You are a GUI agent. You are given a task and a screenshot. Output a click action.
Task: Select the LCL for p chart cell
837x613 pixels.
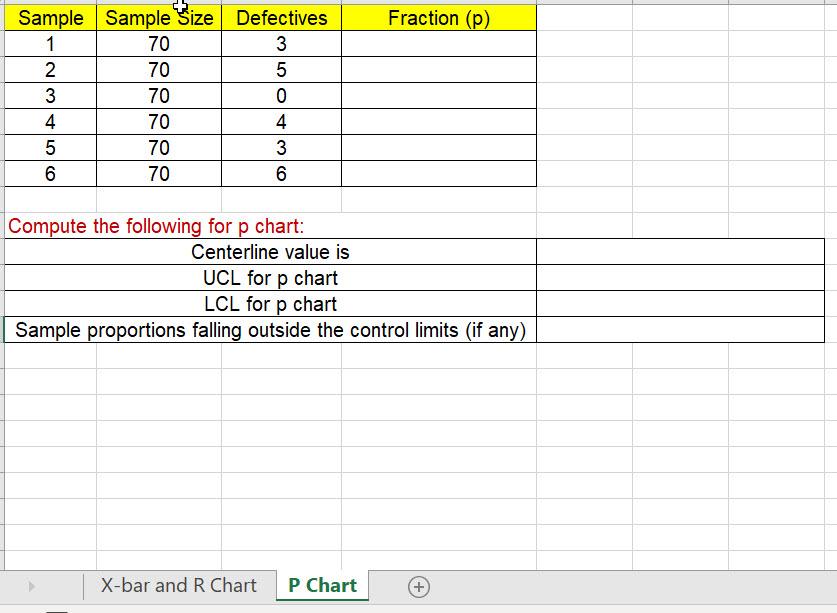(x=270, y=304)
